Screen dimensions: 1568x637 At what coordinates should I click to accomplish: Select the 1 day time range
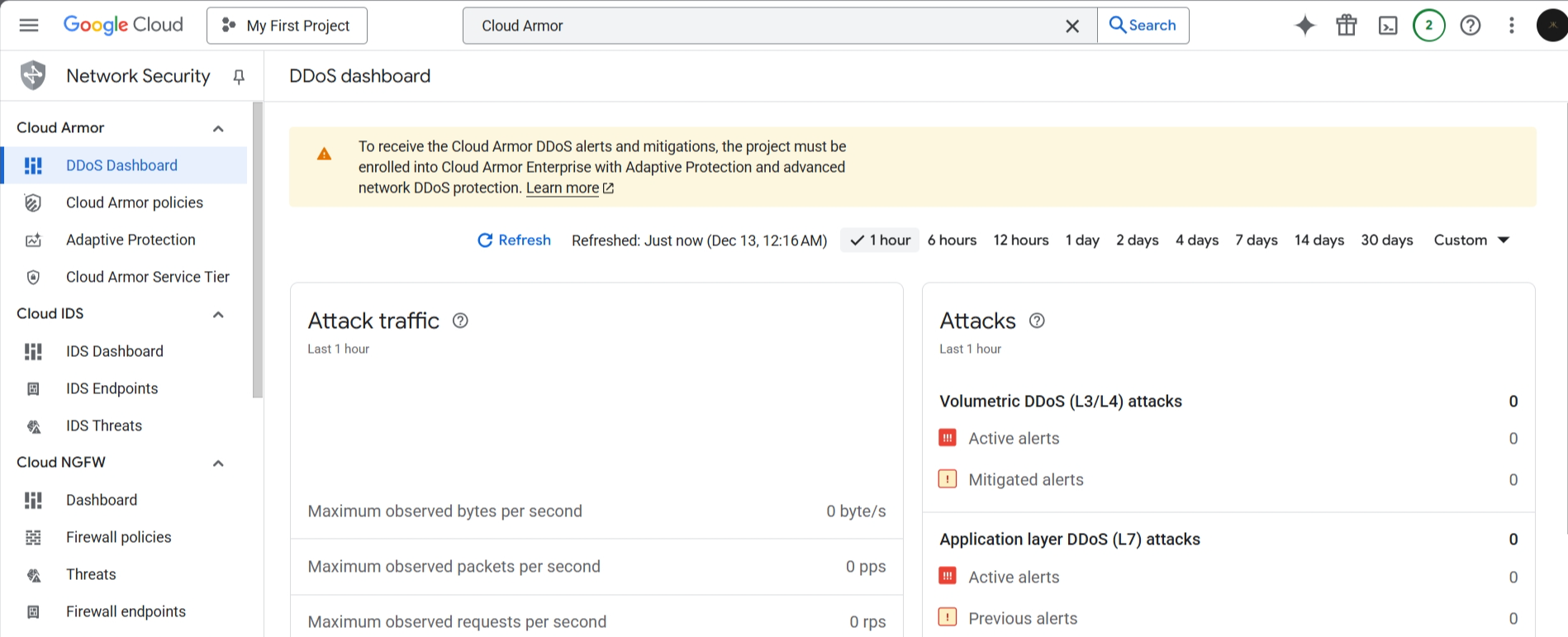tap(1082, 240)
